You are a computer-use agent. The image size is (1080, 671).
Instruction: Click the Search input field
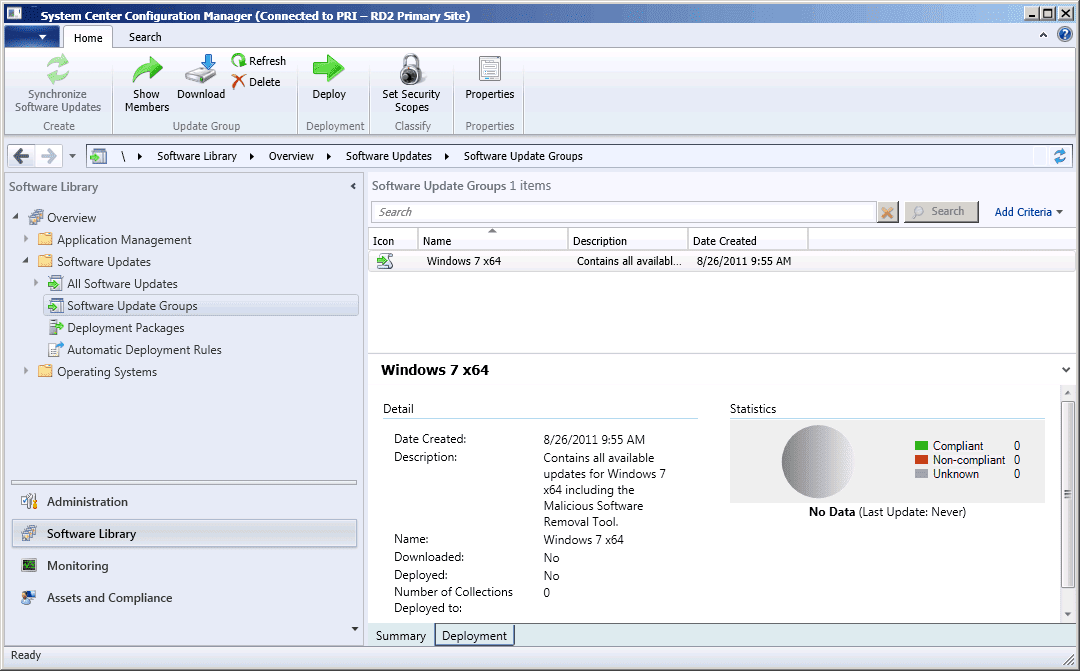point(623,212)
